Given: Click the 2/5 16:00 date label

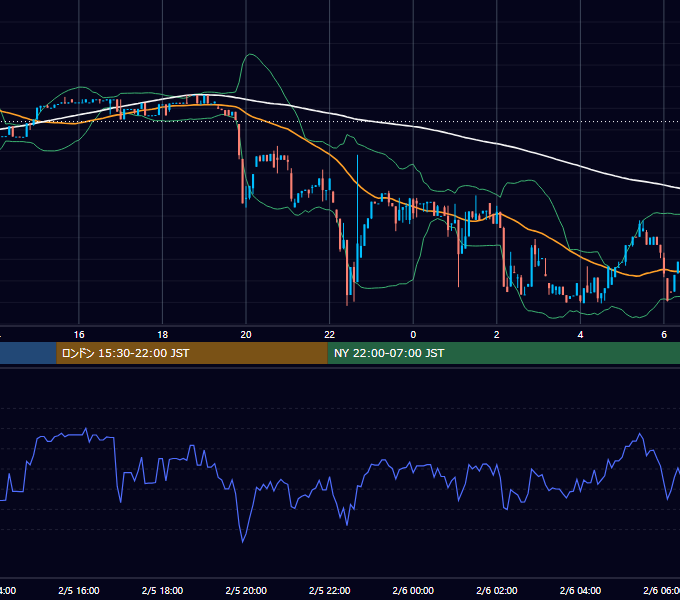Looking at the screenshot, I should point(79,590).
